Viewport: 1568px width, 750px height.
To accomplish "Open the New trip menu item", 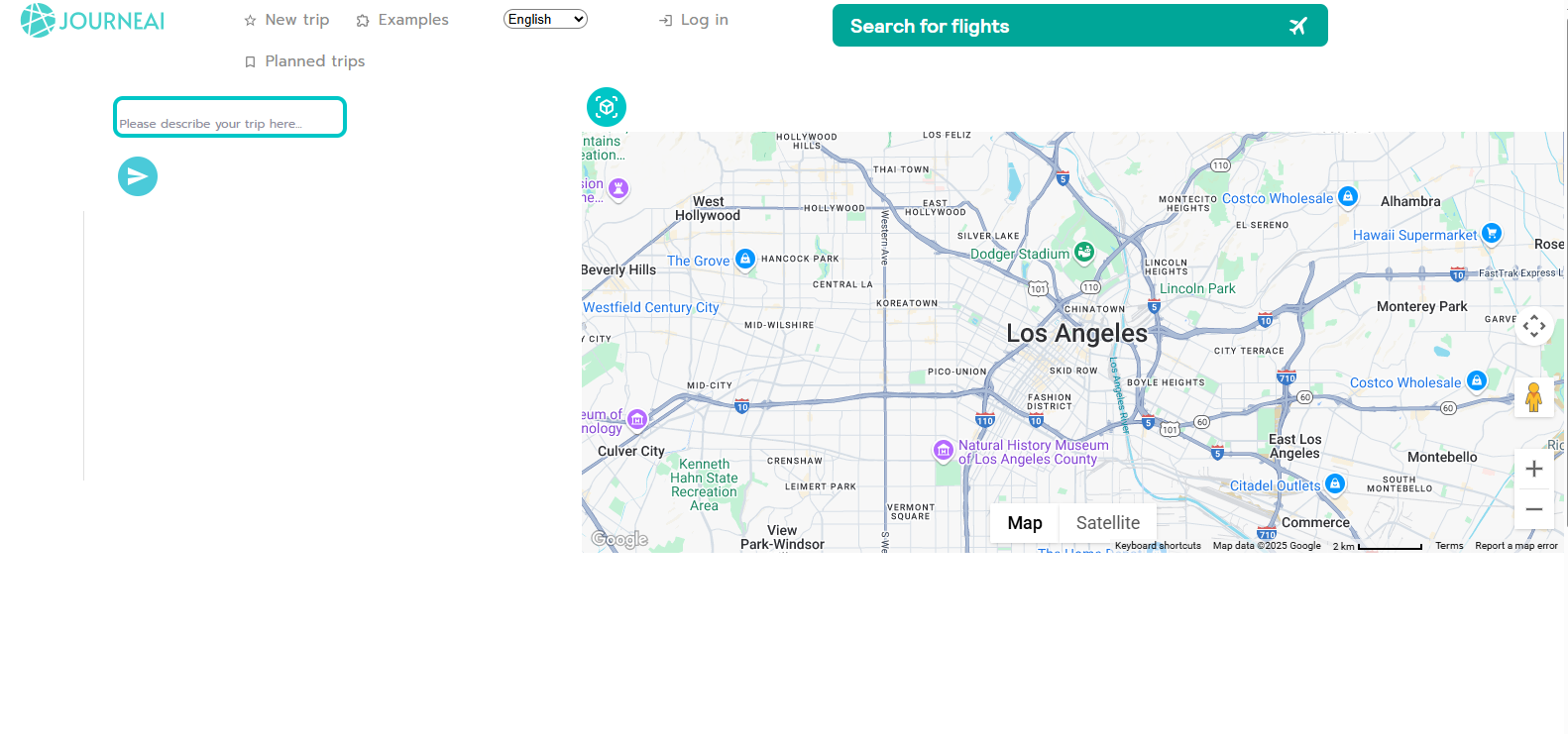I will 286,20.
